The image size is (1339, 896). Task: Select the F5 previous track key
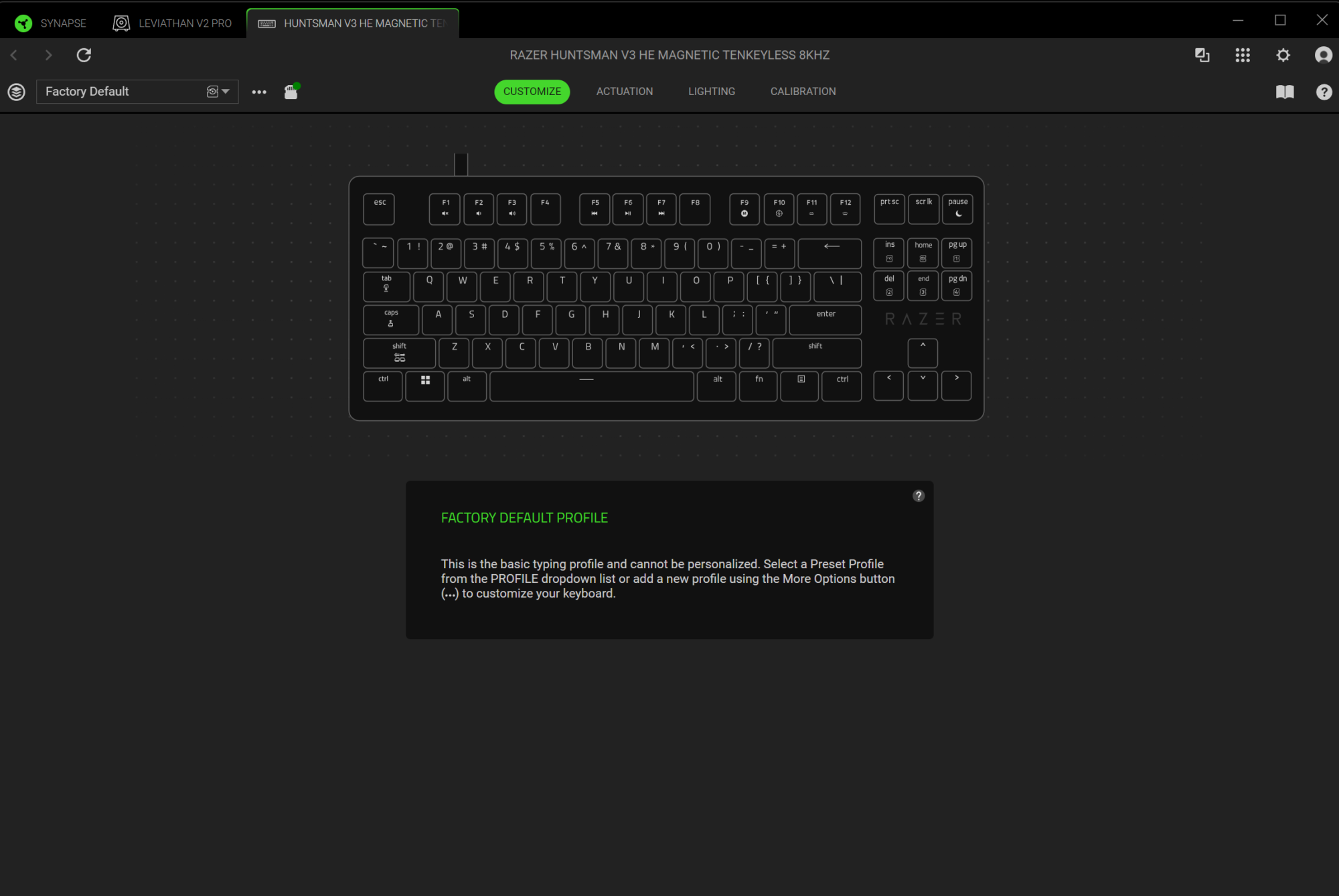[595, 209]
